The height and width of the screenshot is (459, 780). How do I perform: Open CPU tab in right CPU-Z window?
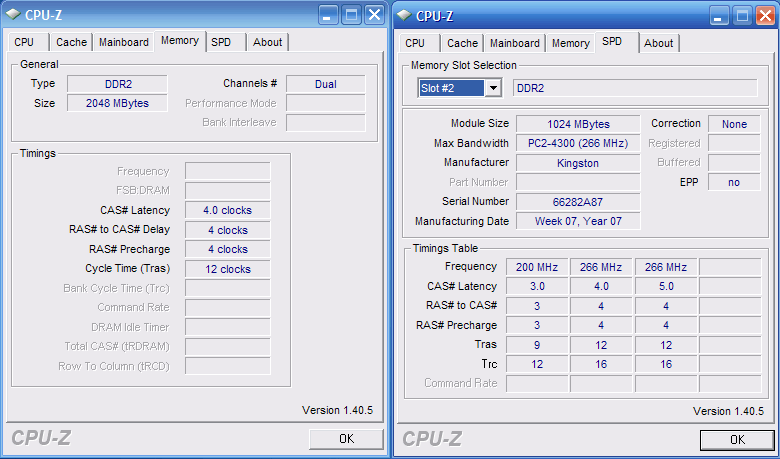tap(419, 43)
